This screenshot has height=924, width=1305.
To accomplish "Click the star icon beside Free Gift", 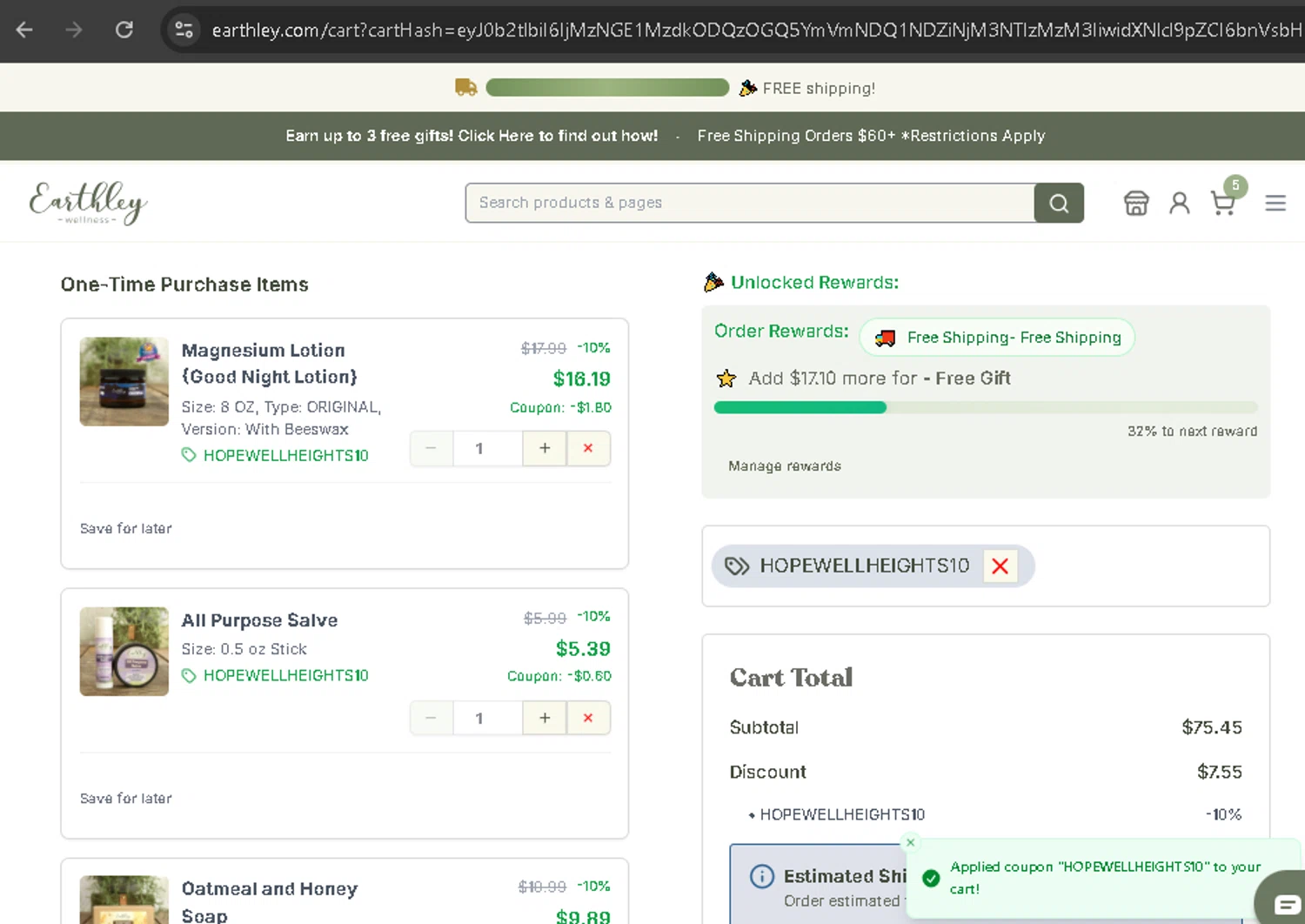I will point(726,378).
